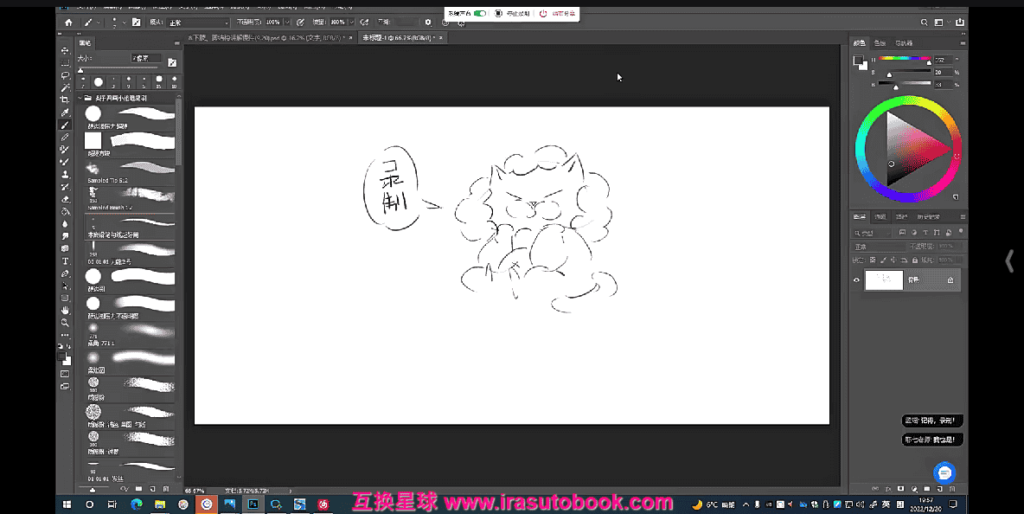The image size is (1024, 514).
Task: Open the tool preset arrow beside the brush icon
Action: [98, 22]
